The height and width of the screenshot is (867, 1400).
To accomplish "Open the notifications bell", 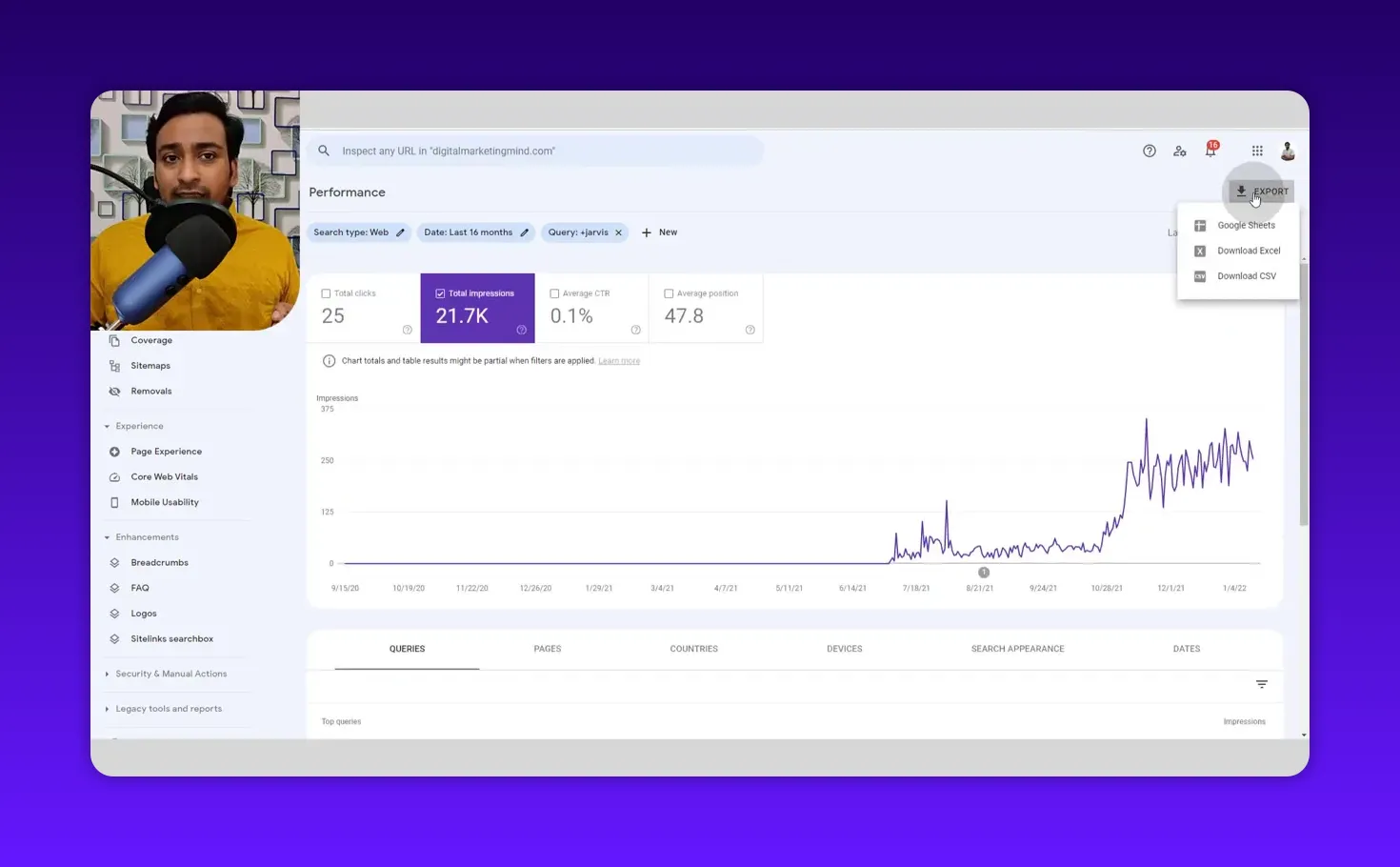I will [x=1210, y=151].
